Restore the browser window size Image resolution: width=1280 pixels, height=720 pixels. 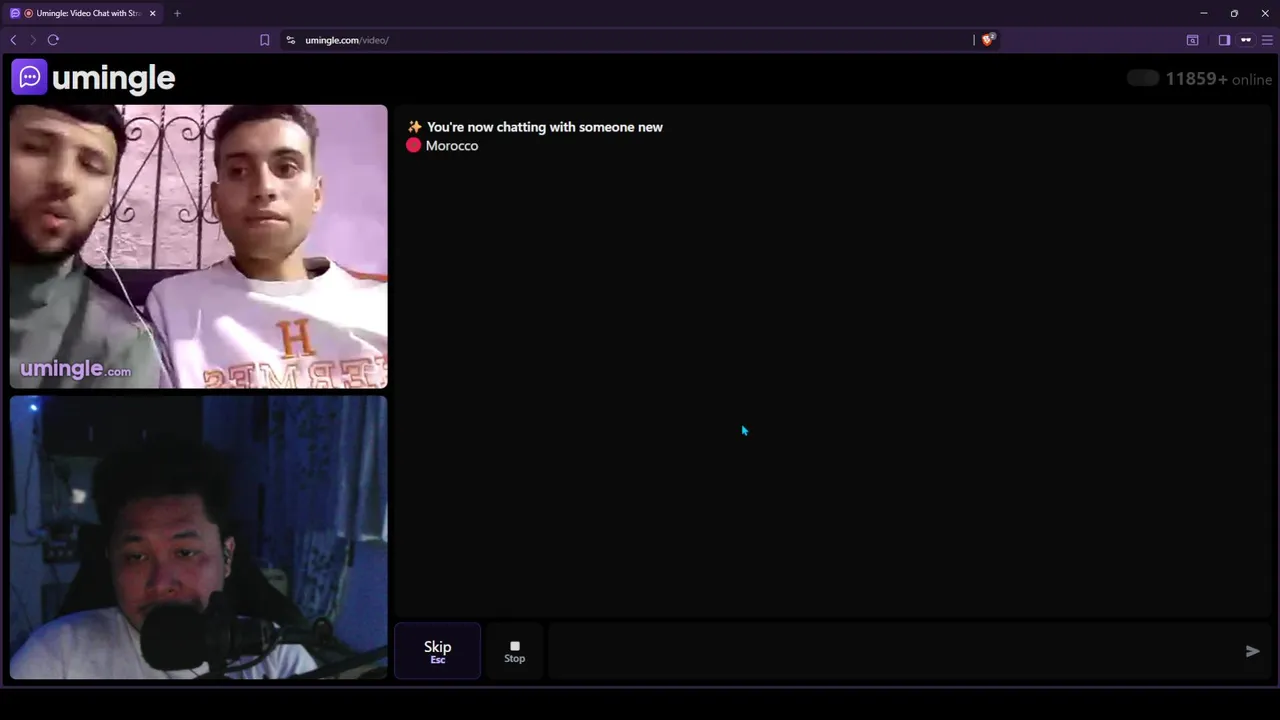[1234, 13]
